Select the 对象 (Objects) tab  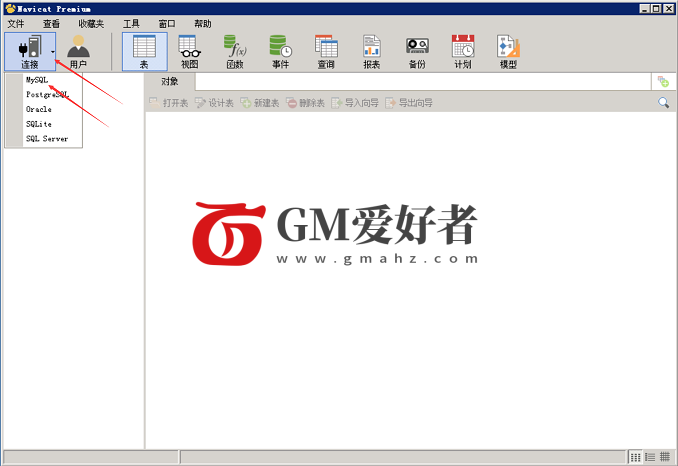(x=170, y=82)
